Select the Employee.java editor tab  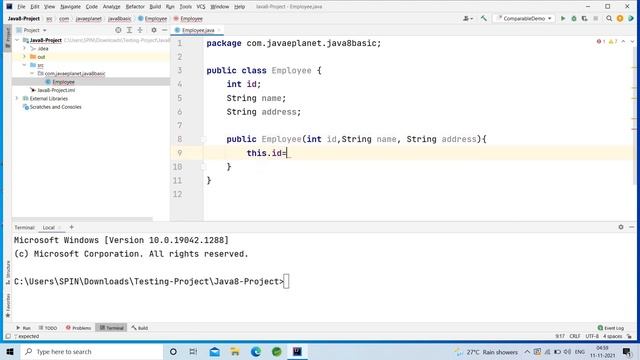click(x=198, y=30)
